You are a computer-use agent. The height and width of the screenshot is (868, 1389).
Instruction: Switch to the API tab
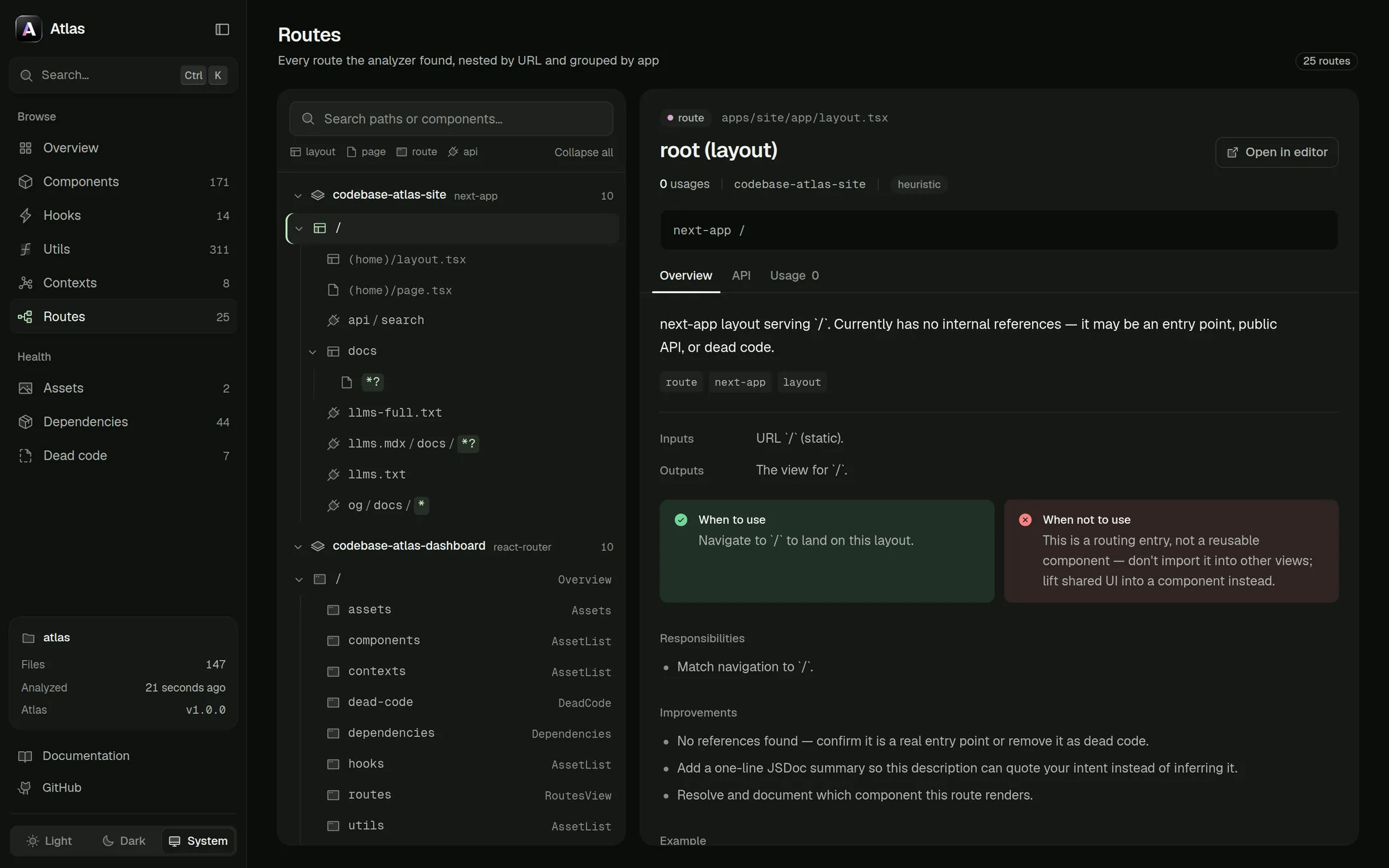(741, 276)
